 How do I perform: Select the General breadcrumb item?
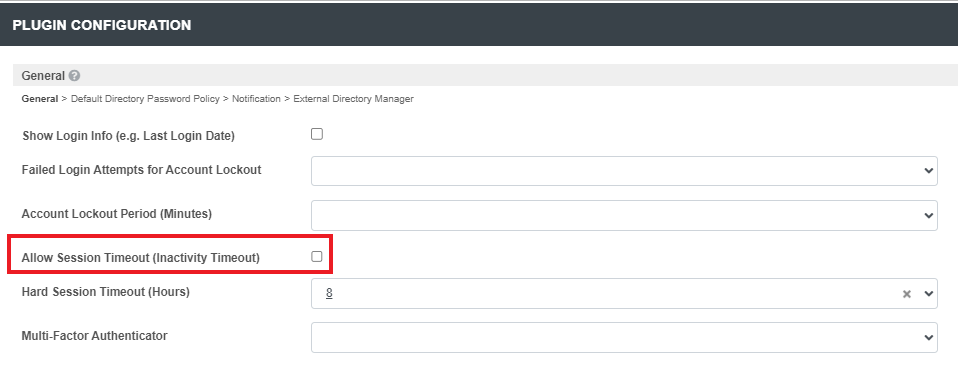click(x=40, y=98)
